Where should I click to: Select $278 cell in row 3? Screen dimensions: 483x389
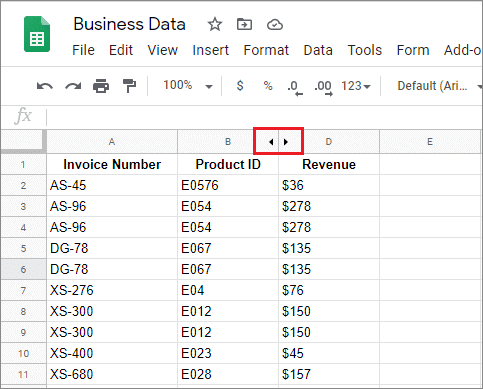(x=329, y=206)
